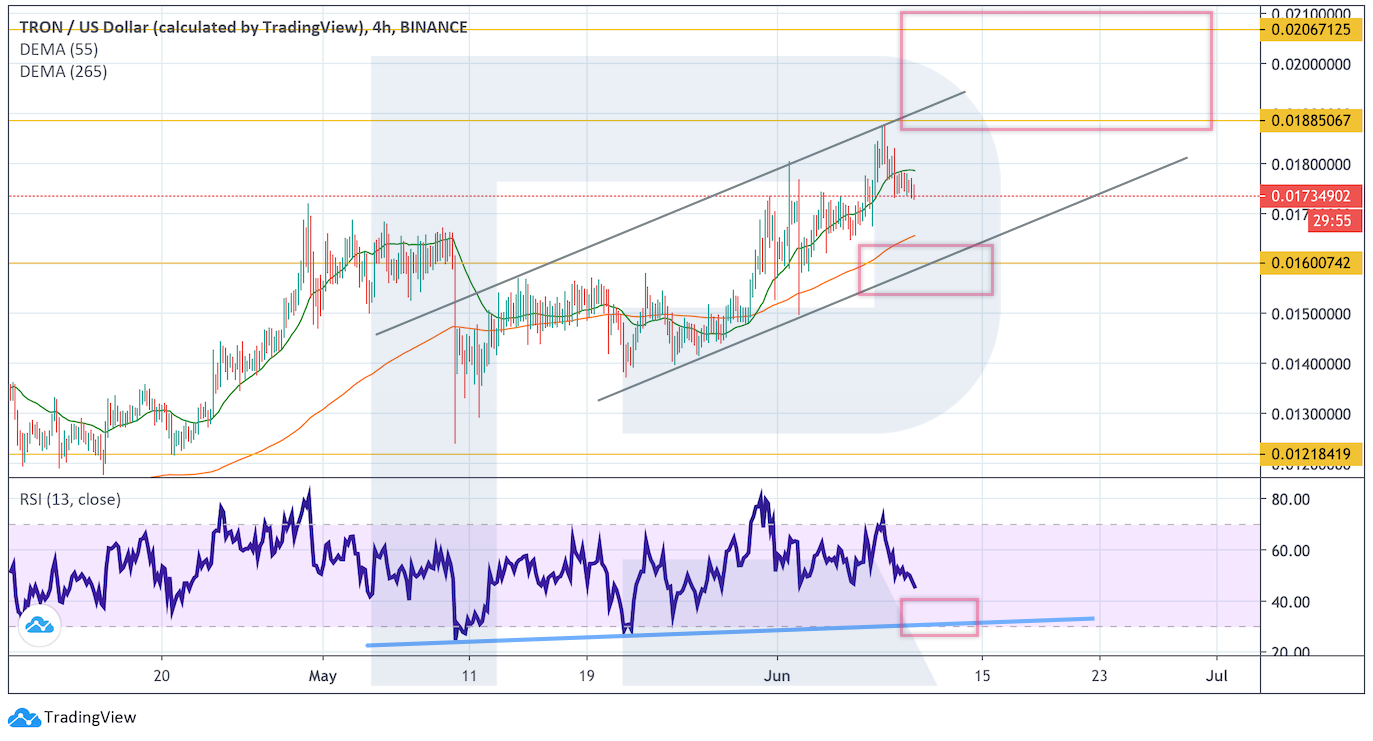This screenshot has width=1373, height=741.
Task: Click the 0.02067125 price level label
Action: [x=1314, y=30]
